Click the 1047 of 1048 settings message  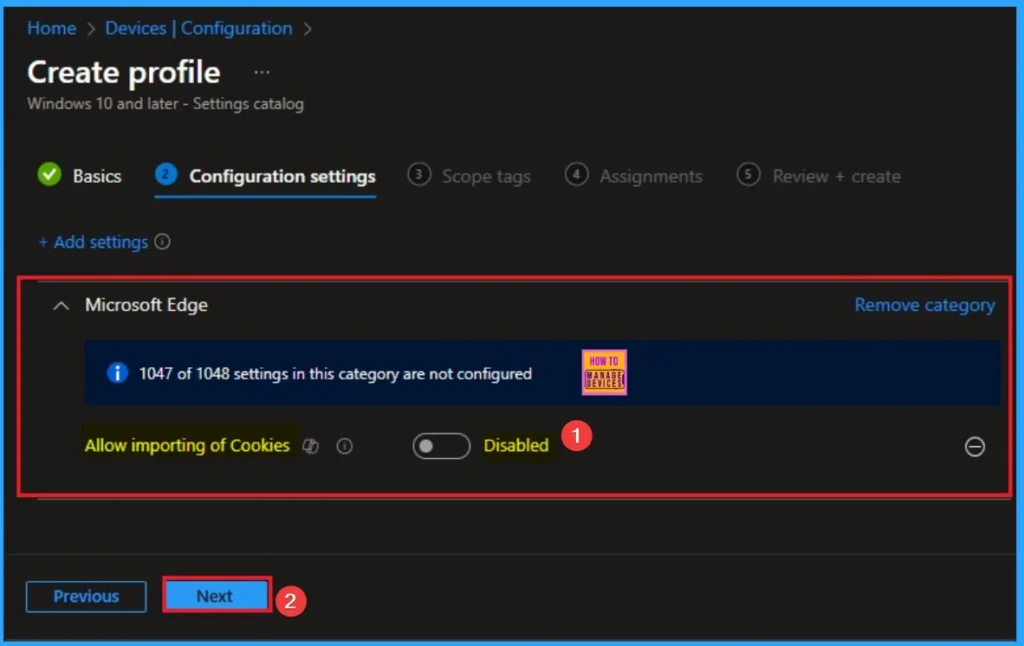[335, 374]
